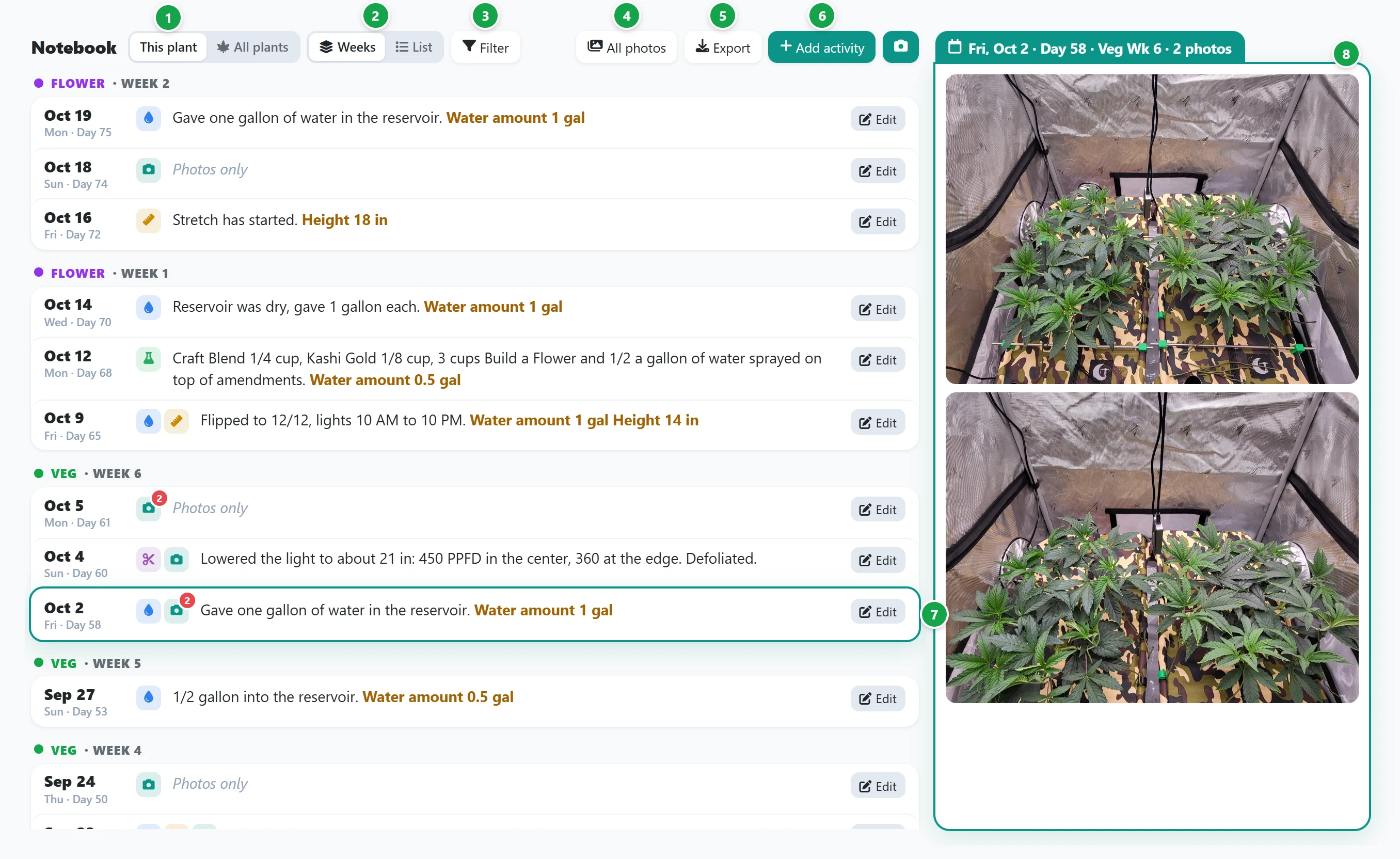The height and width of the screenshot is (859, 1400).
Task: Click camera icon in Sep 24 row
Action: coord(148,785)
